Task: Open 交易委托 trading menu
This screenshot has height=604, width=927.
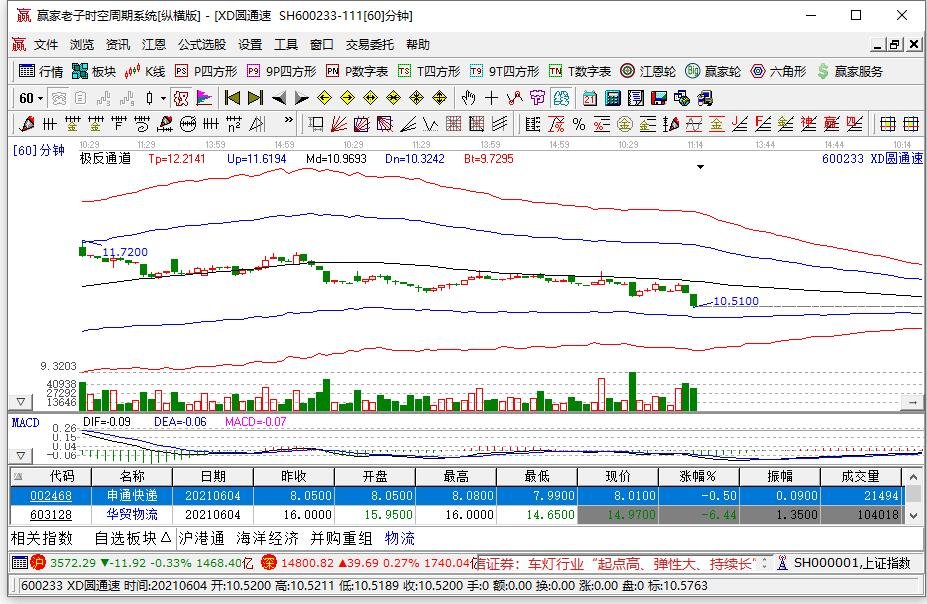Action: coord(369,44)
